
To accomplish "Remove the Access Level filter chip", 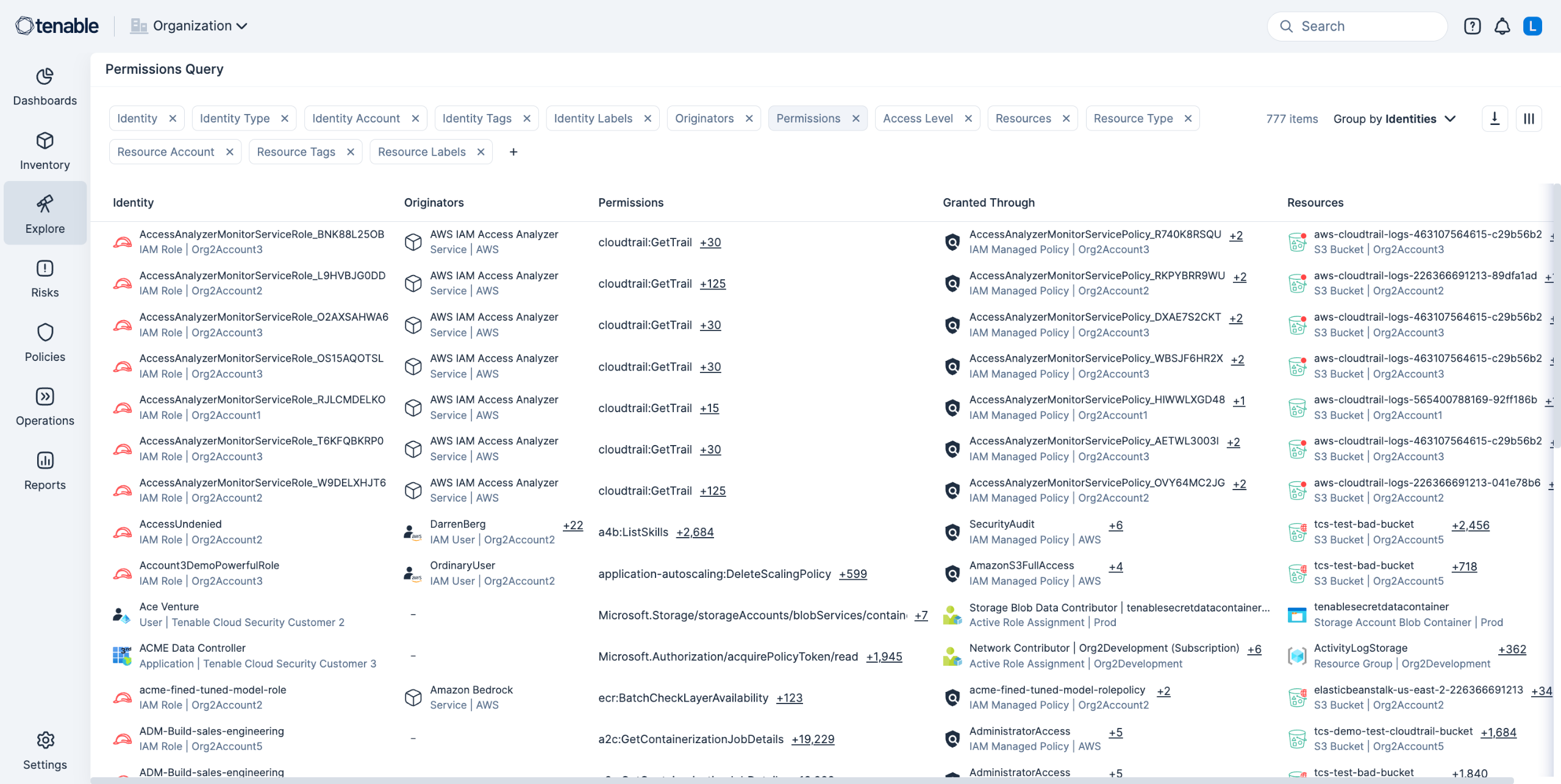I will coord(968,118).
